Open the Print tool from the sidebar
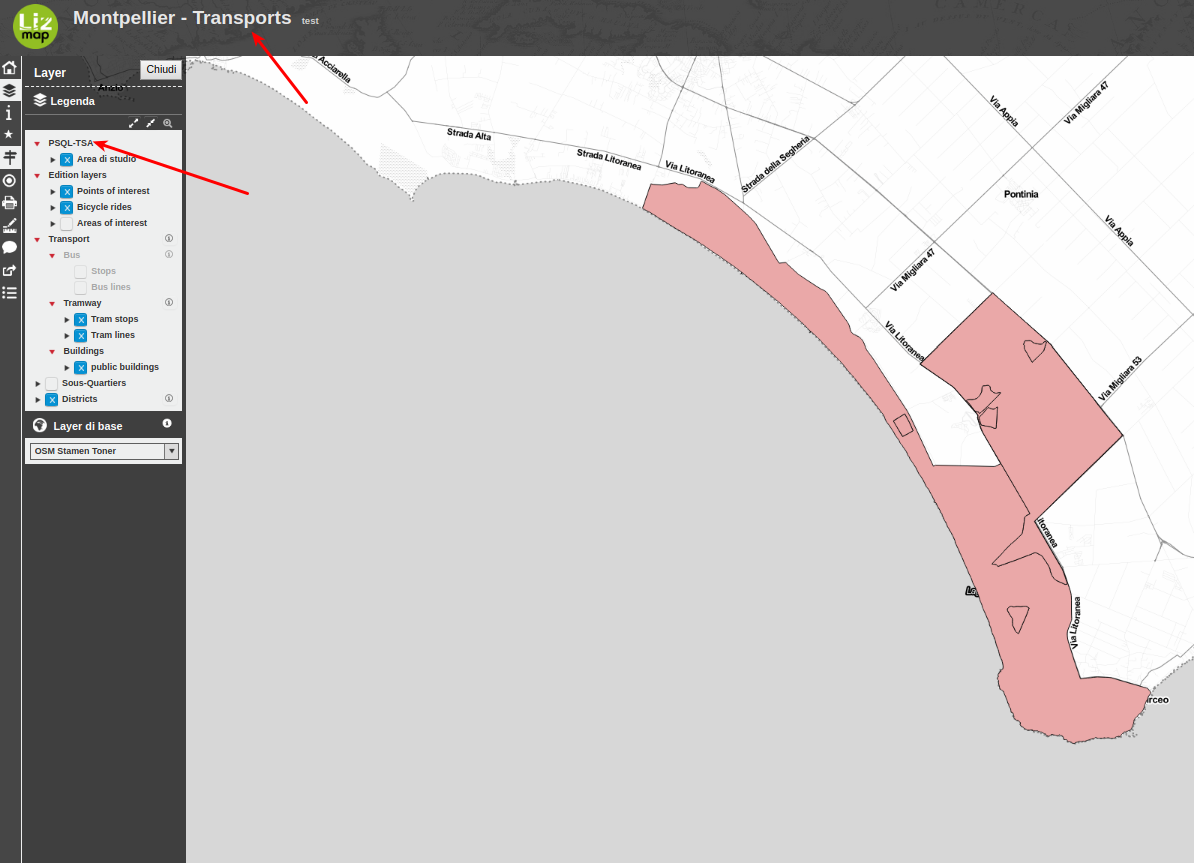This screenshot has width=1194, height=863. click(10, 202)
